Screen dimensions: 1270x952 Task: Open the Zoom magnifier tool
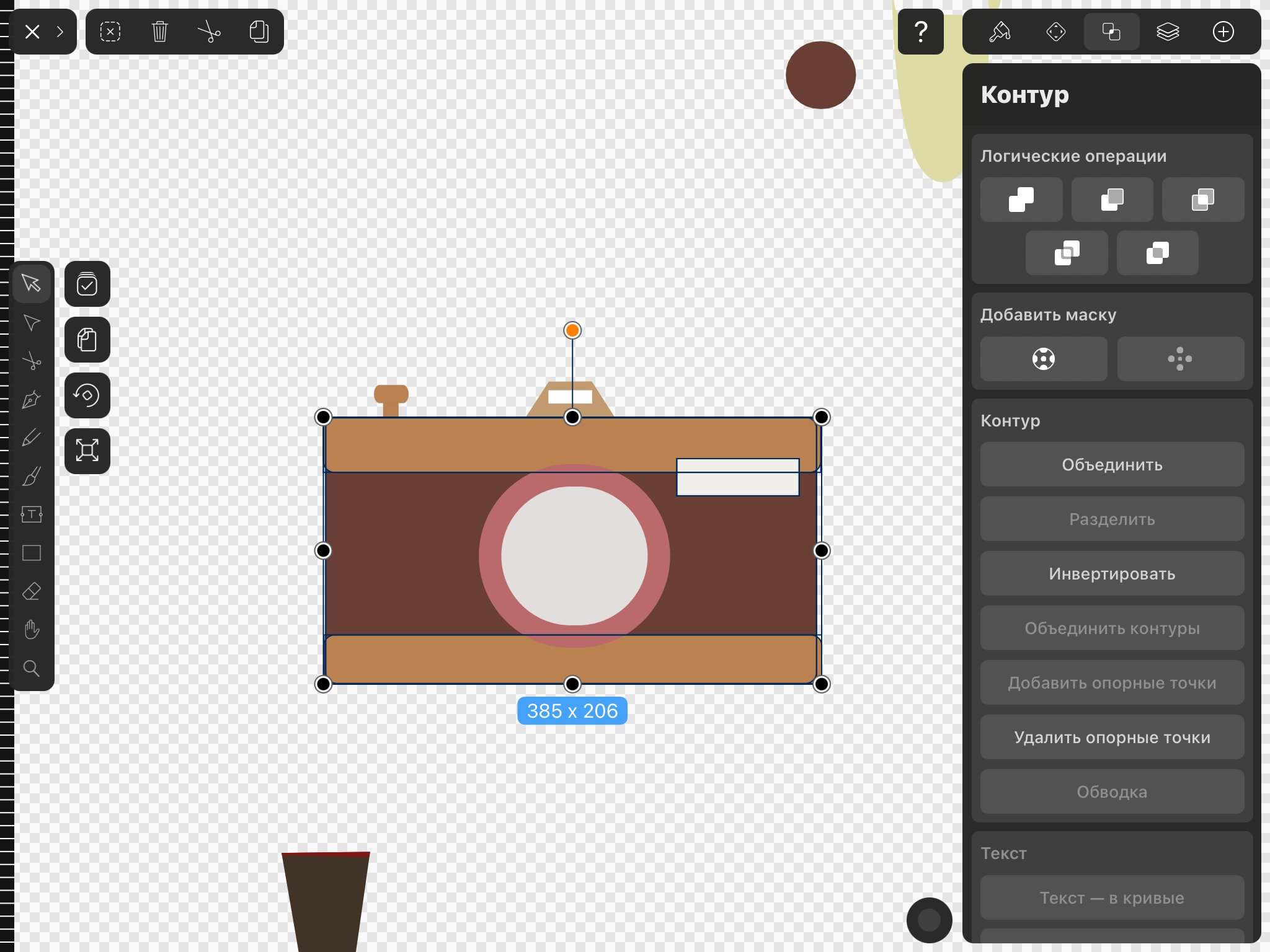point(32,668)
